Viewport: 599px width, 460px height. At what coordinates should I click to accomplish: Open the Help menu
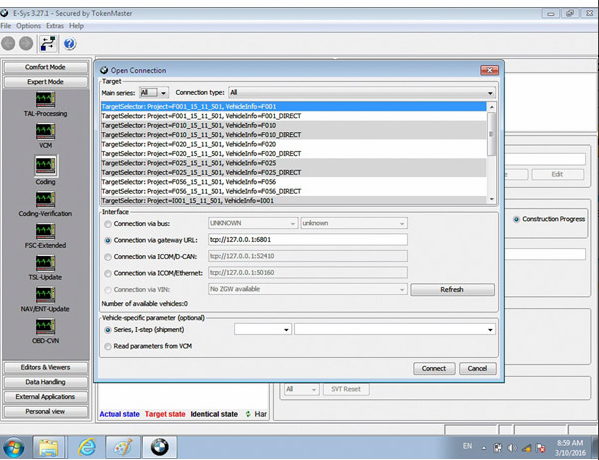[x=76, y=26]
